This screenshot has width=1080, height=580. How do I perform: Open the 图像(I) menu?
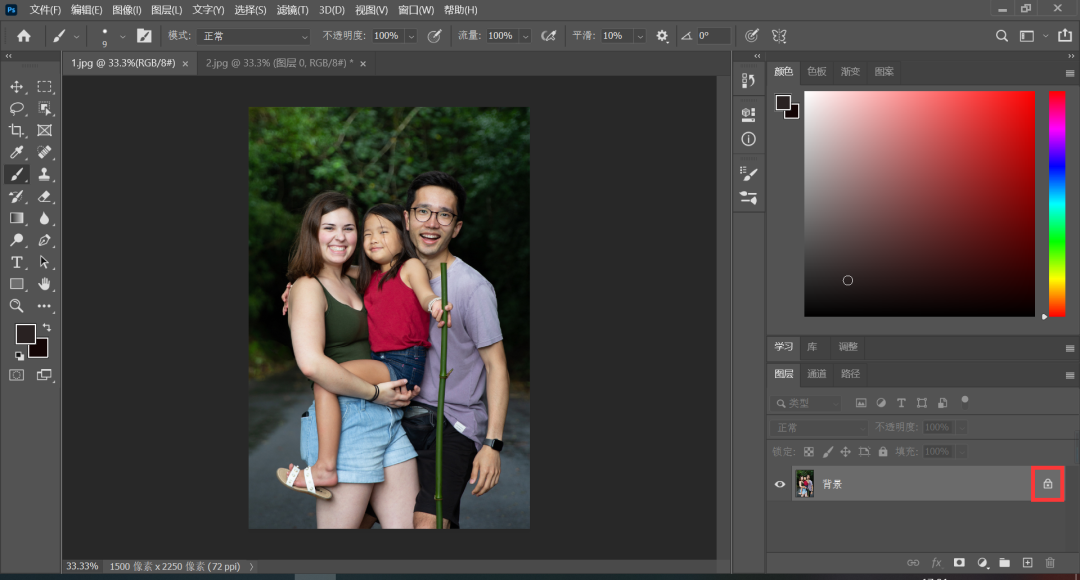tap(127, 10)
